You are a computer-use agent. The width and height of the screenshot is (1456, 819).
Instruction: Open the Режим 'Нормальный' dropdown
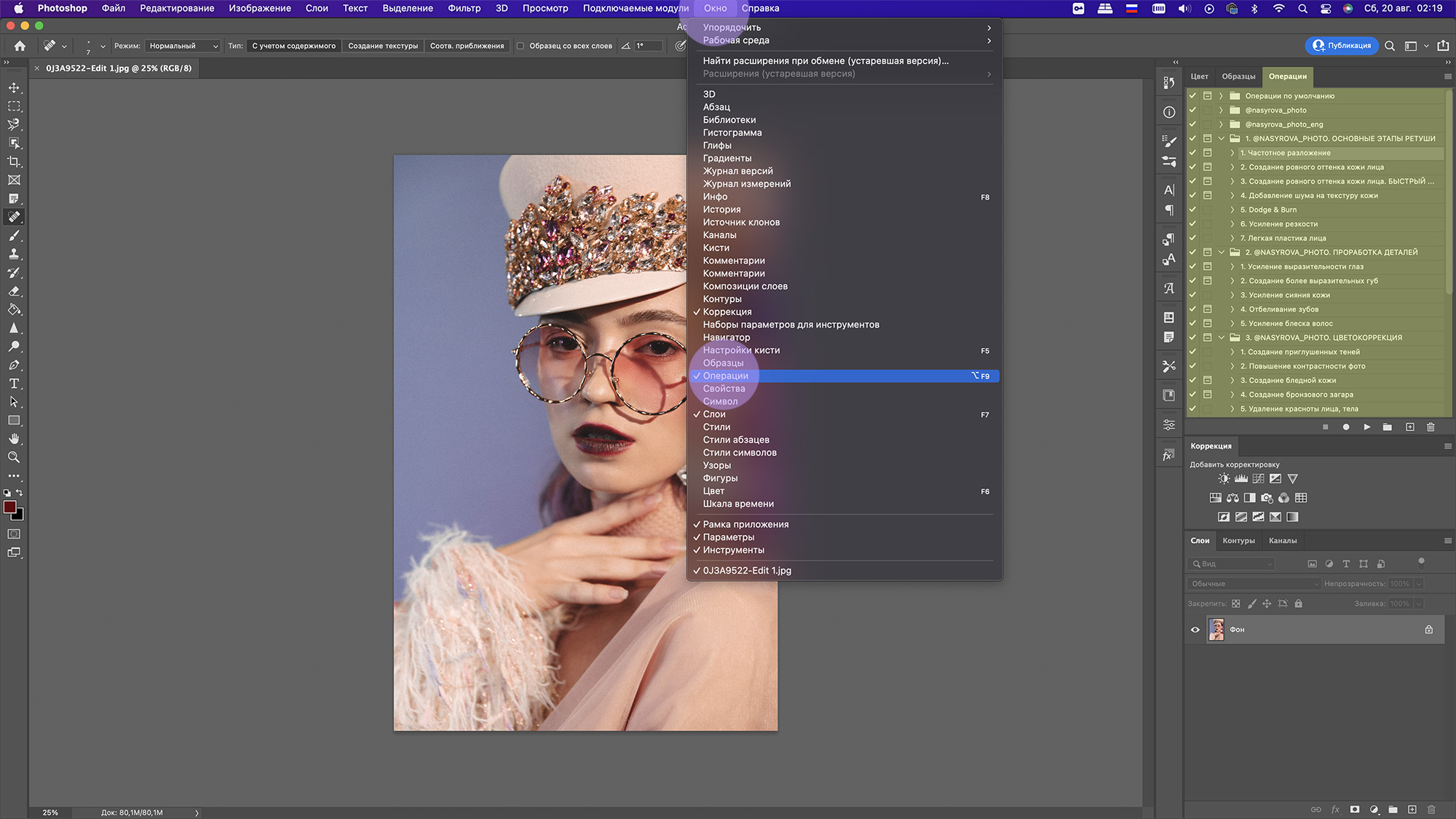pos(183,46)
